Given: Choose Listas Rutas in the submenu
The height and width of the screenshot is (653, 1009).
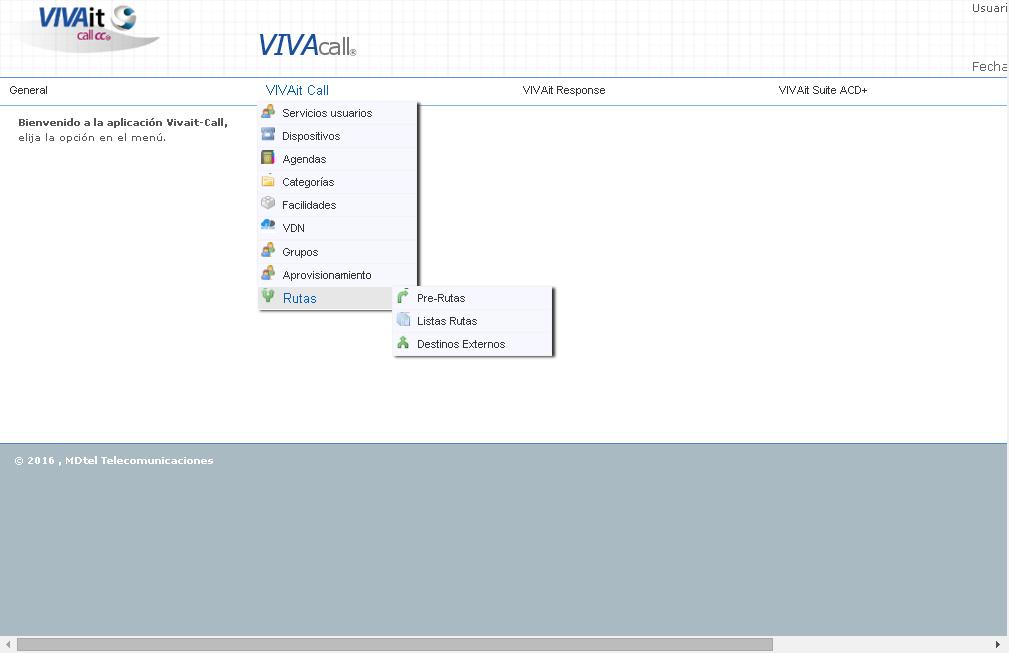Looking at the screenshot, I should (473, 321).
